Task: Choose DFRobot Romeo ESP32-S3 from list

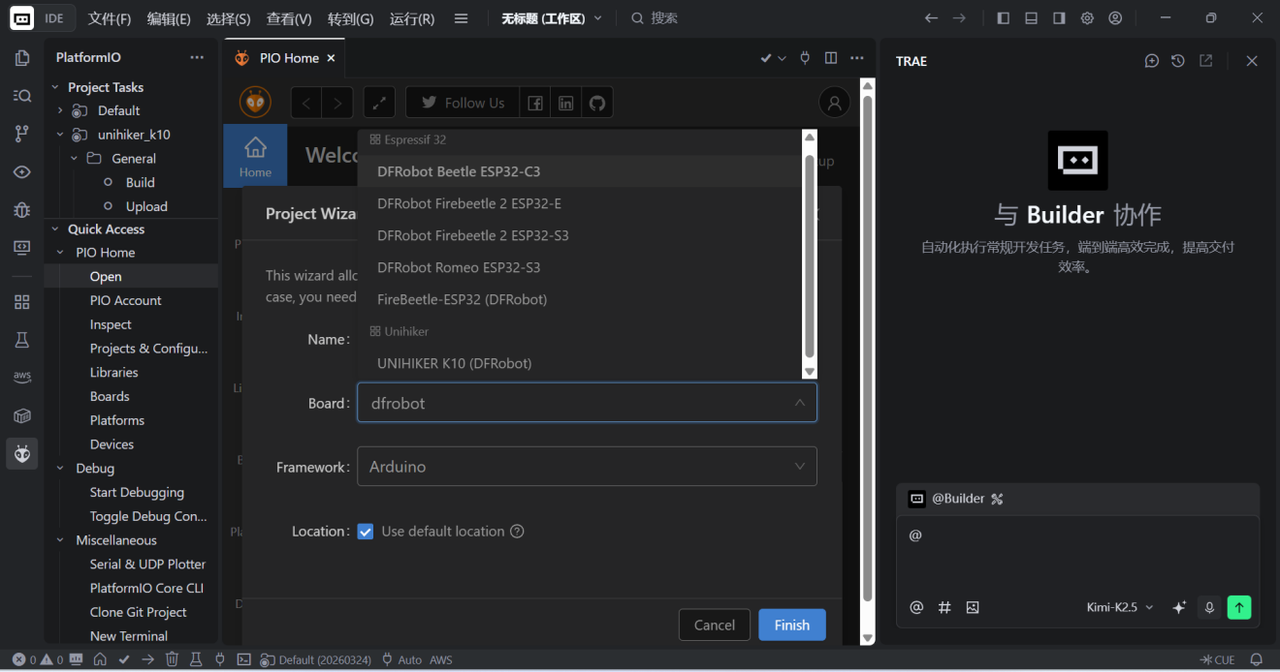Action: (581, 268)
